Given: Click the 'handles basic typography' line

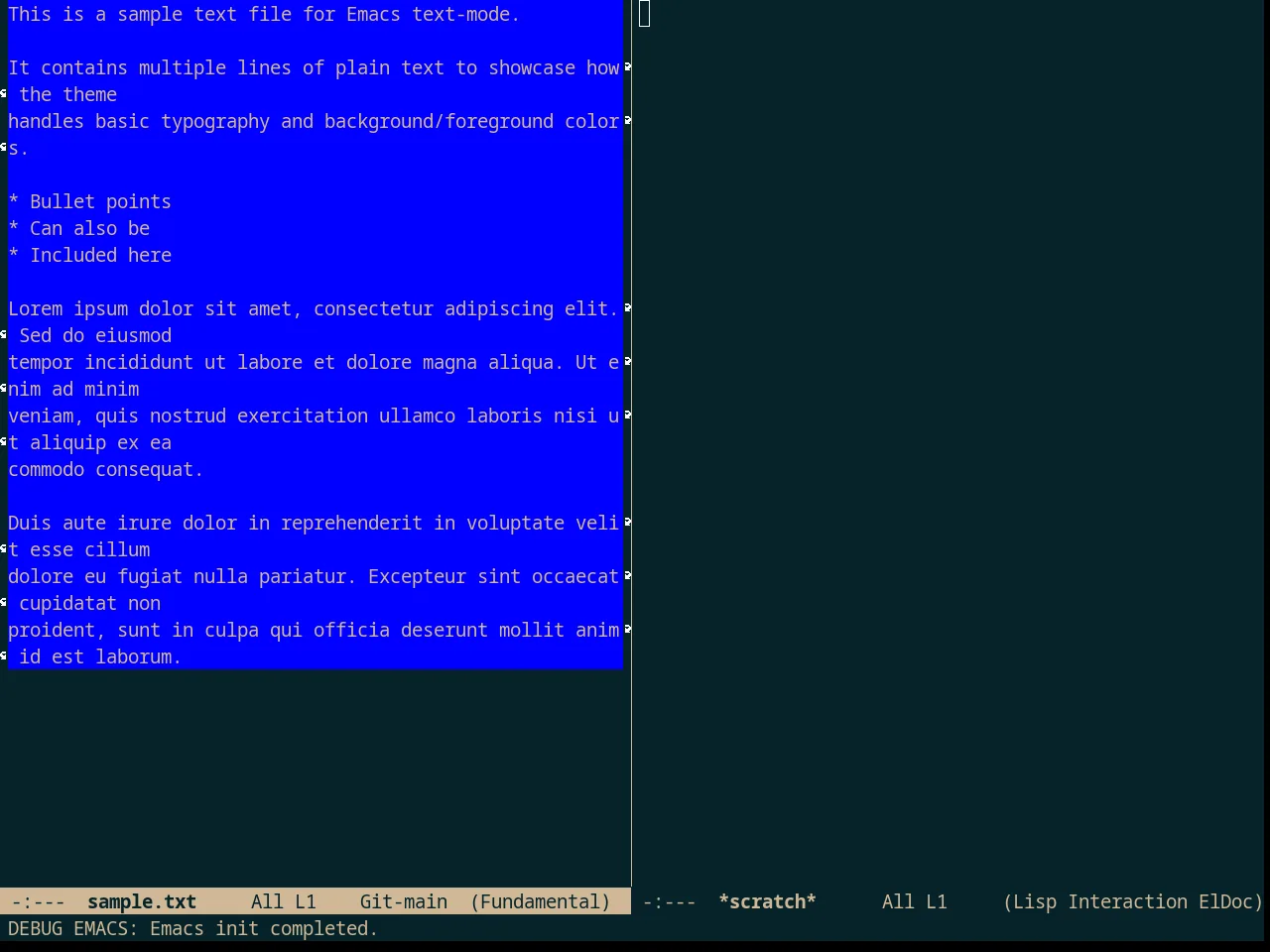Looking at the screenshot, I should pyautogui.click(x=314, y=121).
